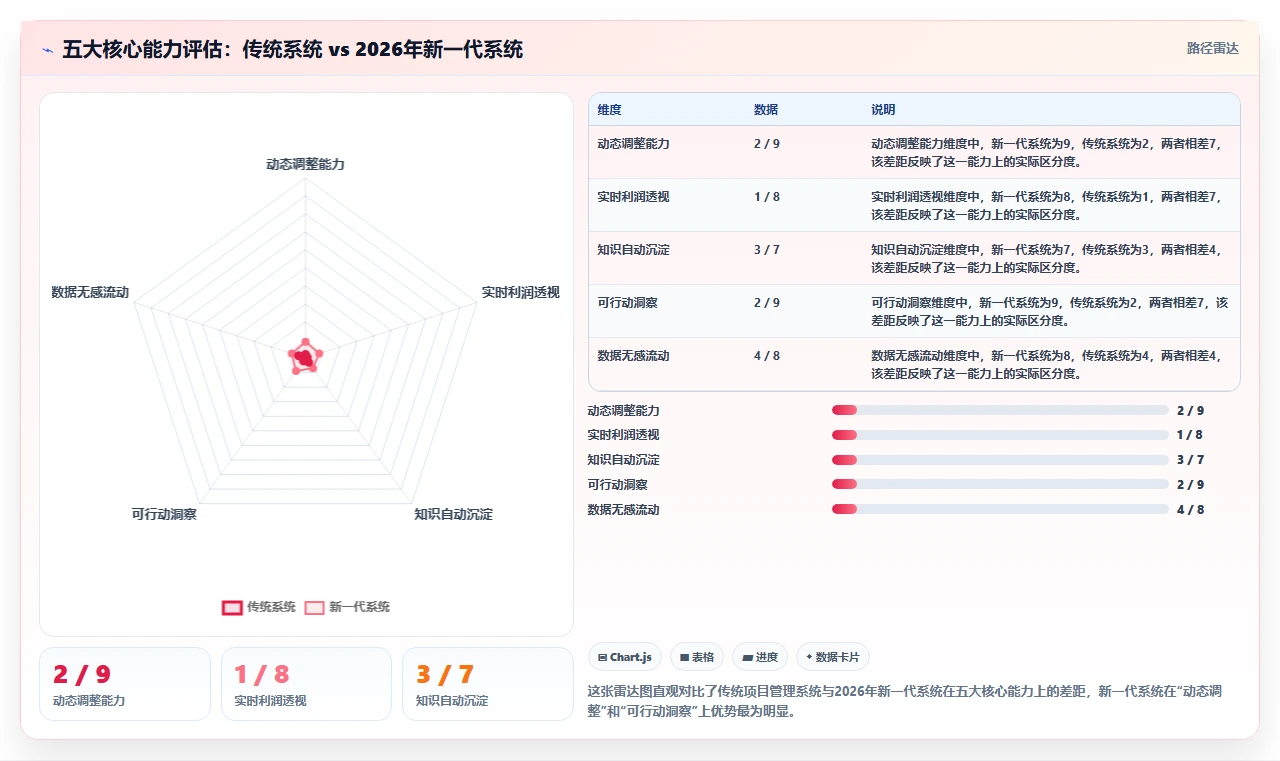
Task: Open the pink 1 / 8 实时利润透视 card
Action: (x=306, y=684)
